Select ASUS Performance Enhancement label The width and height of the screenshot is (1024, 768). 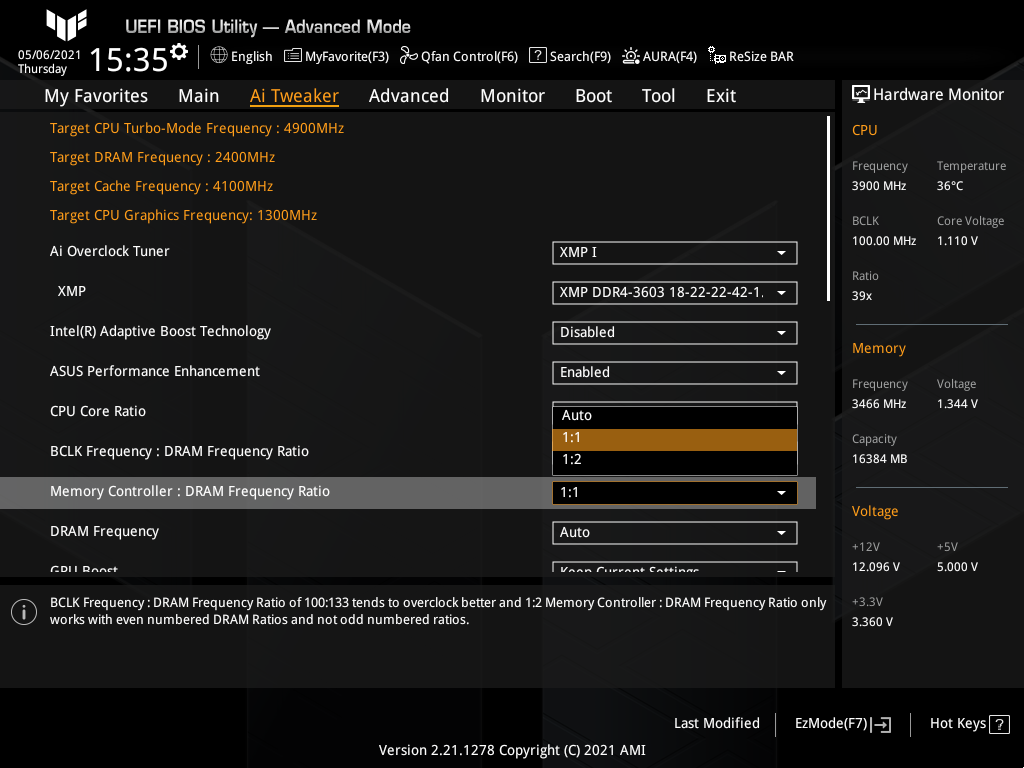coord(155,372)
